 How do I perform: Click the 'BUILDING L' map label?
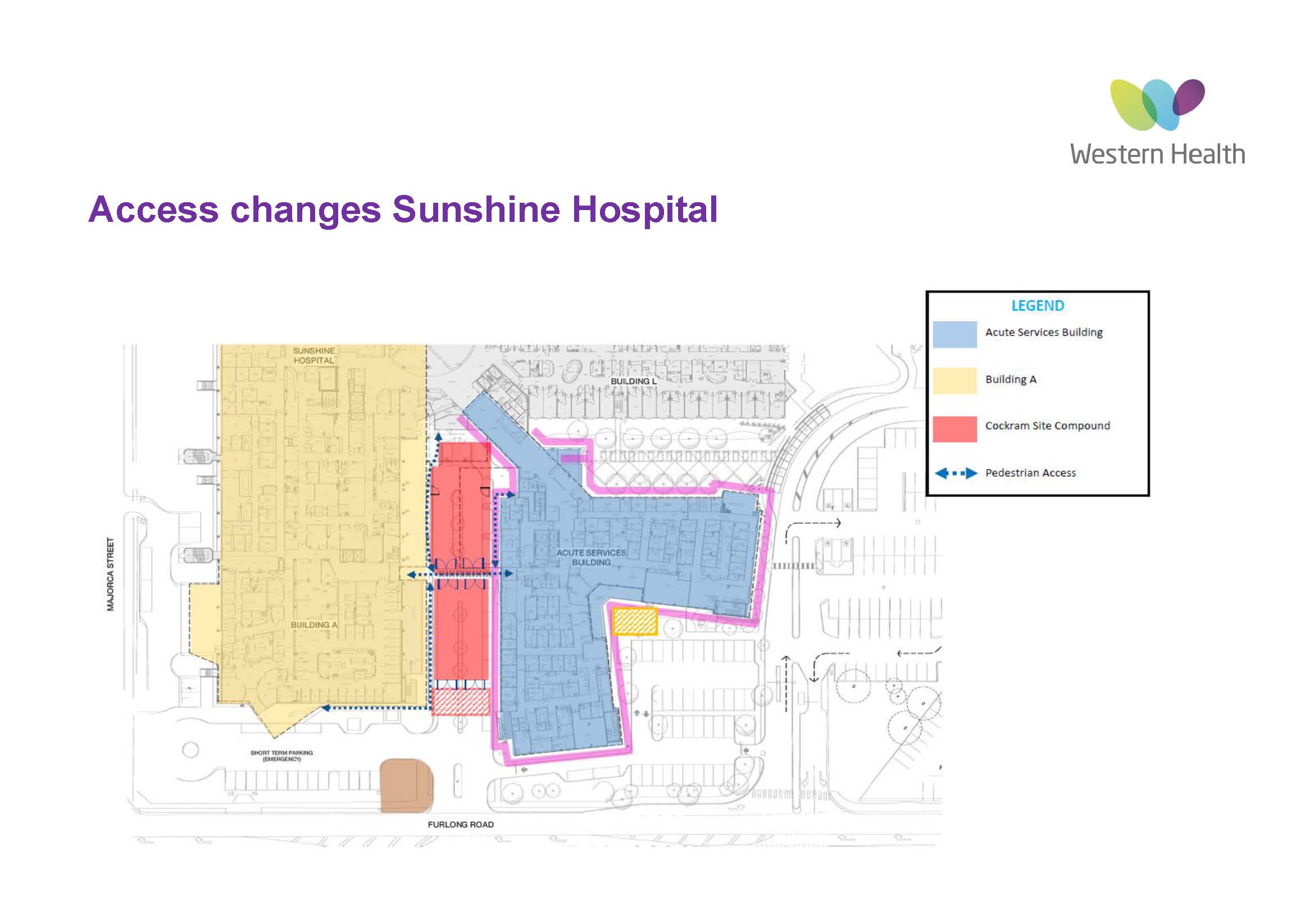click(x=634, y=381)
